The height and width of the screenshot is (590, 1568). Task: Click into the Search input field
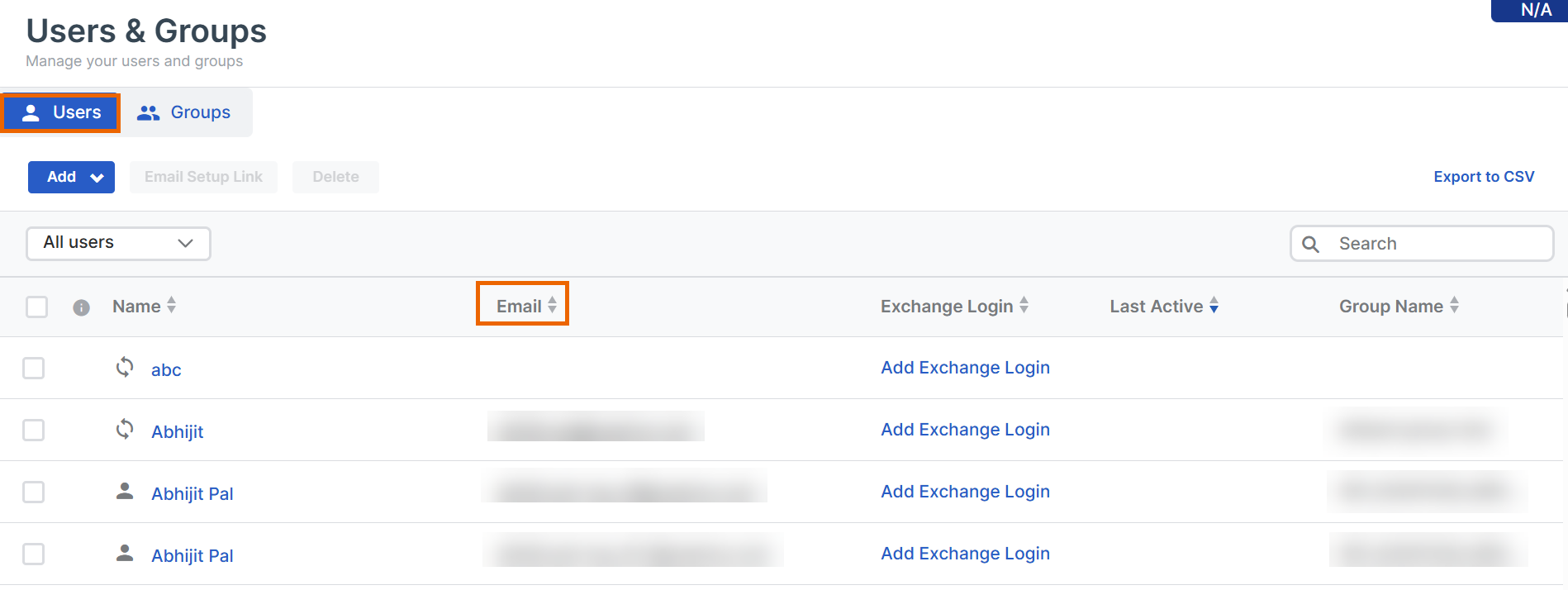[1437, 244]
